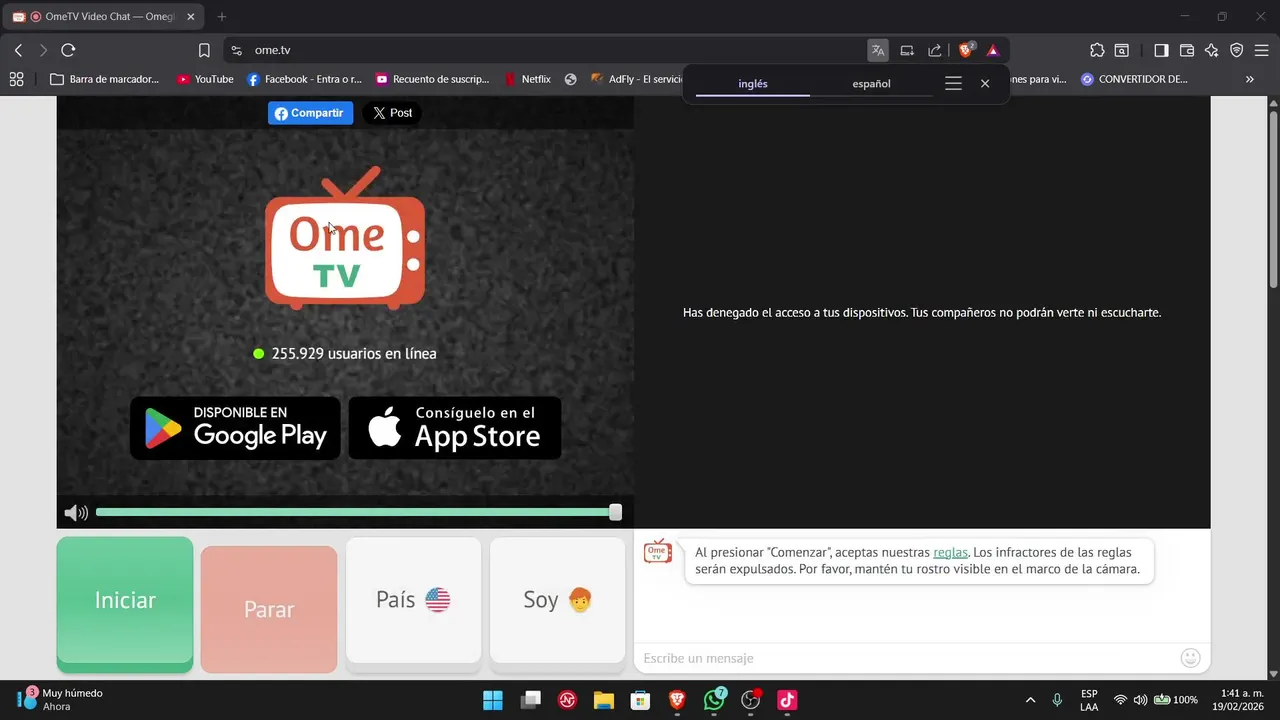Screen dimensions: 1280x720
Task: Click the volume slider handle
Action: pyautogui.click(x=615, y=512)
